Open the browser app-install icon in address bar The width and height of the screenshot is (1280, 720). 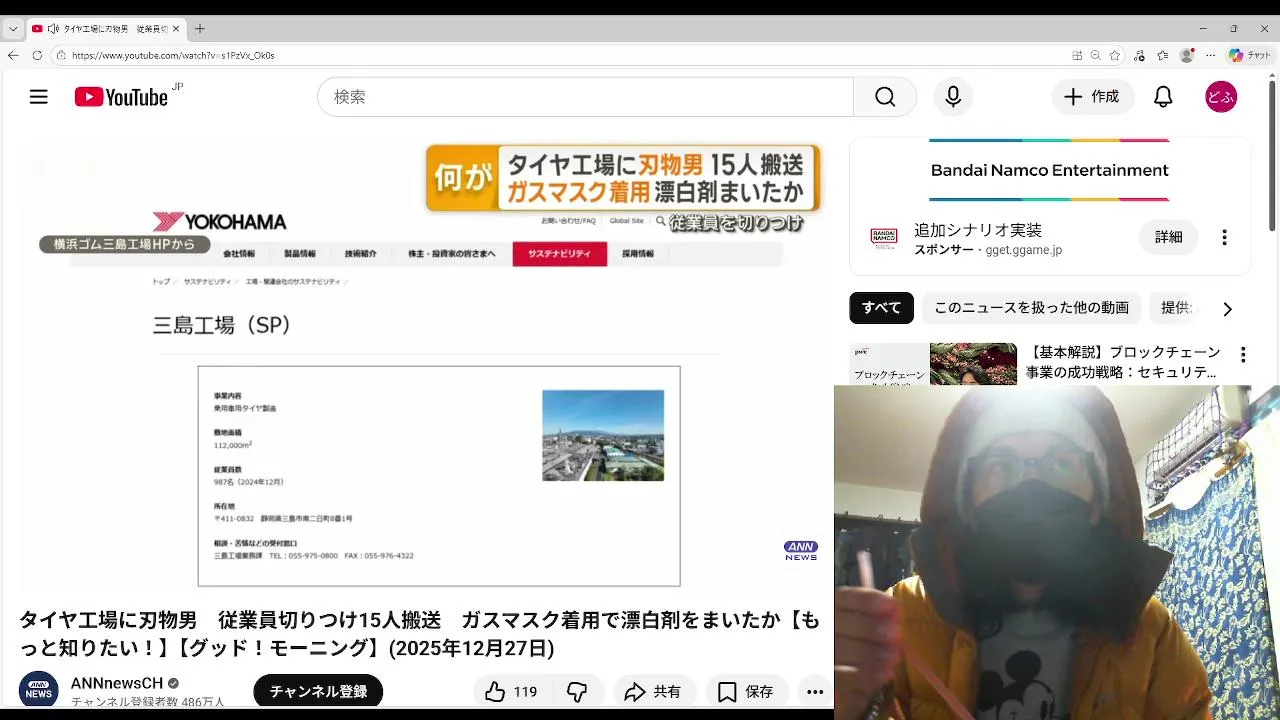[1077, 55]
